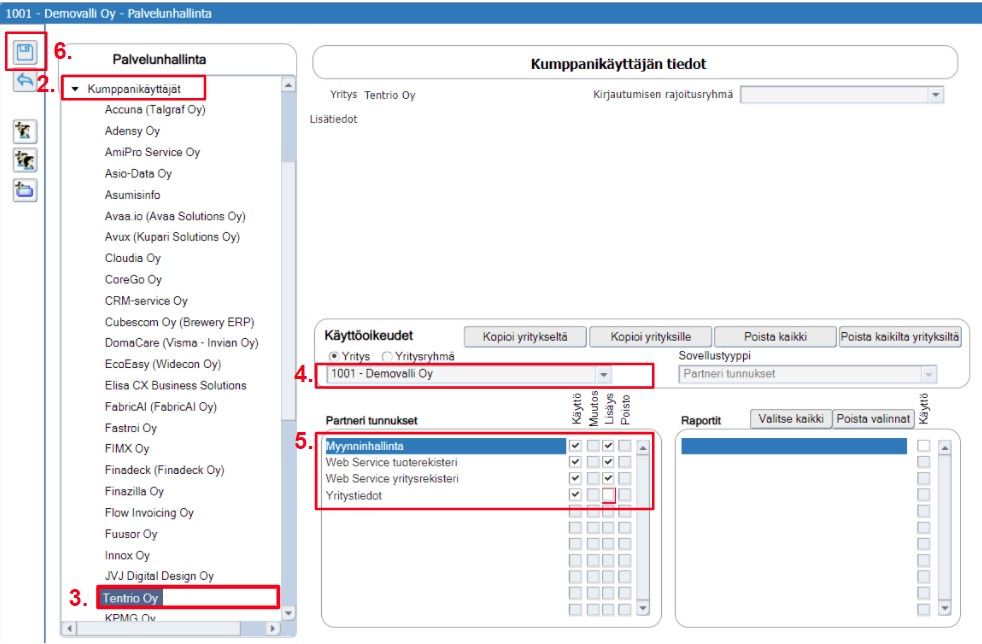
Task: Click the Poista kaikki button
Action: [x=775, y=336]
